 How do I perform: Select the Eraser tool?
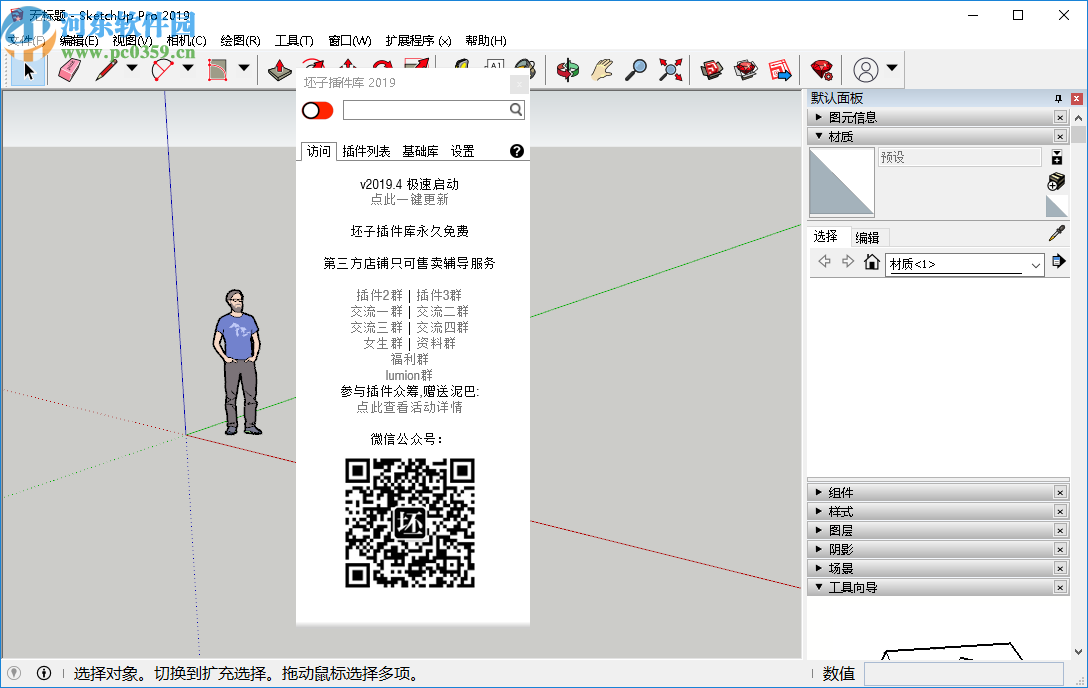tap(68, 69)
